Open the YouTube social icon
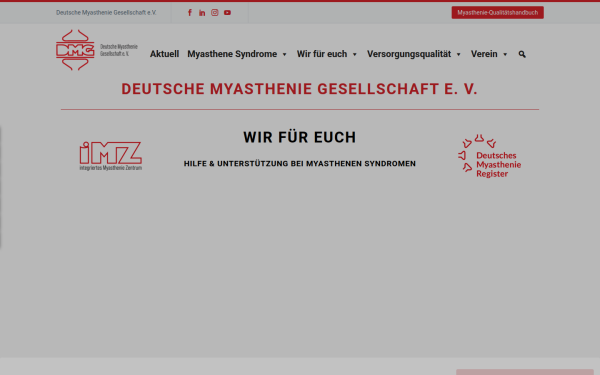The width and height of the screenshot is (600, 375). tap(227, 13)
